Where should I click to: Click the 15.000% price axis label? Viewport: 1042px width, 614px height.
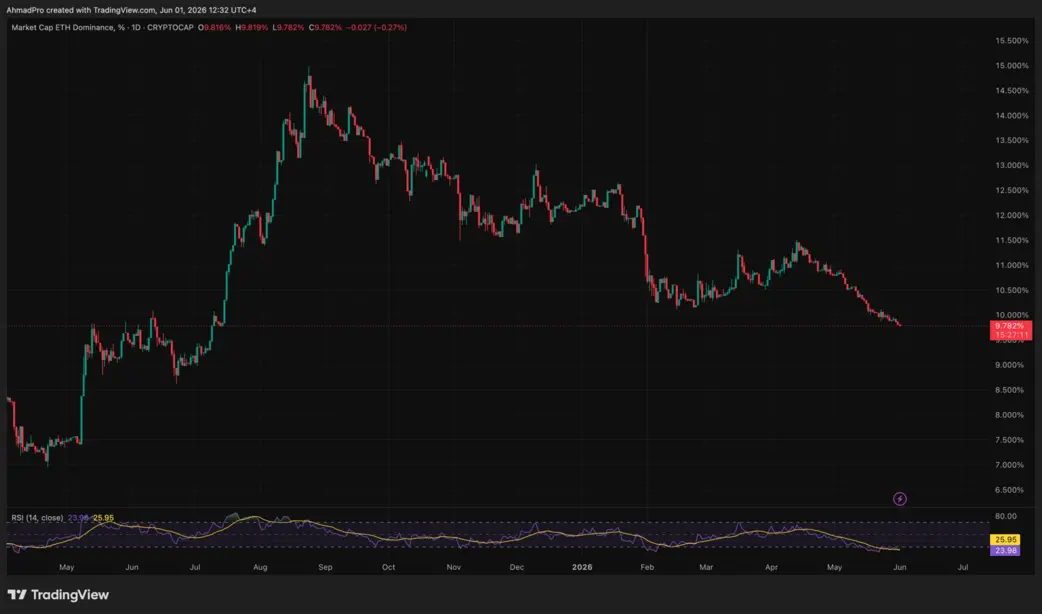click(x=1011, y=66)
